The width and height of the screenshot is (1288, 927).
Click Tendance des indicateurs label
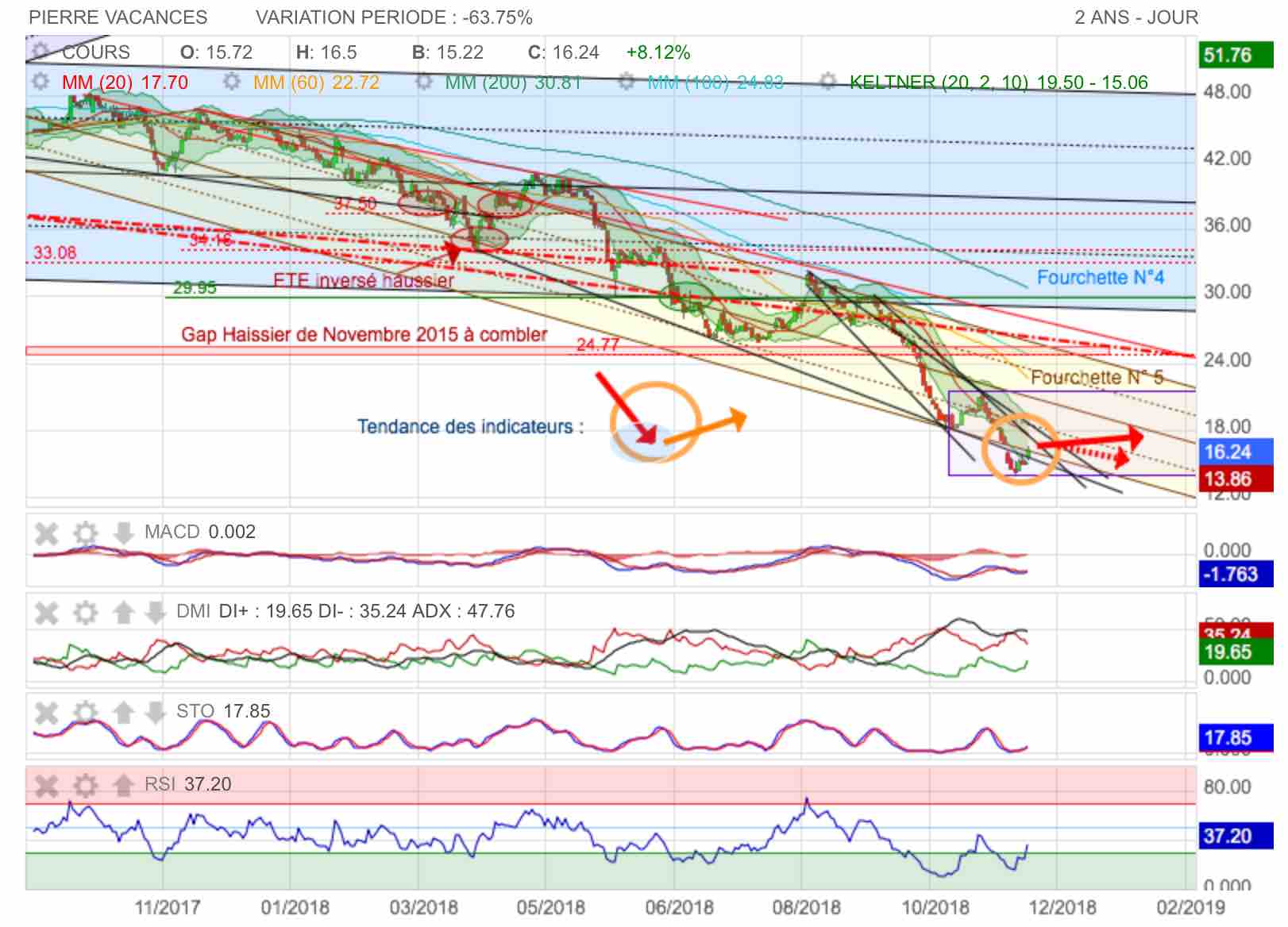(x=470, y=427)
